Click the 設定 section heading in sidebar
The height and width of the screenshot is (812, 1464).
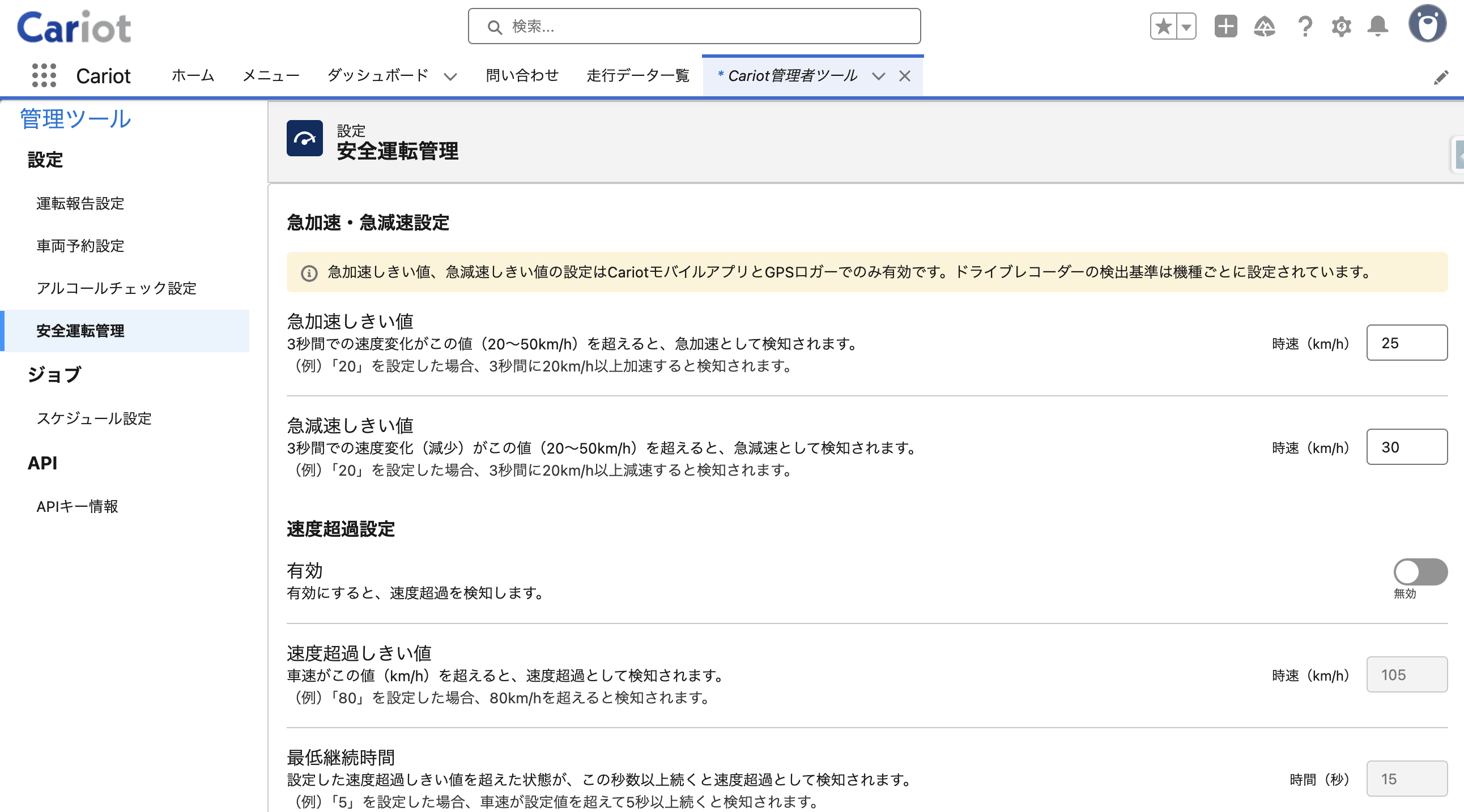(45, 160)
